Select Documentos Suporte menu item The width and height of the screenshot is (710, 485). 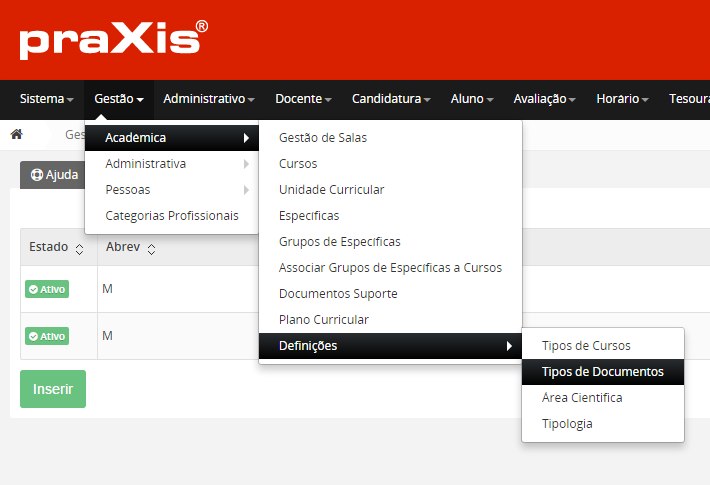coord(390,294)
